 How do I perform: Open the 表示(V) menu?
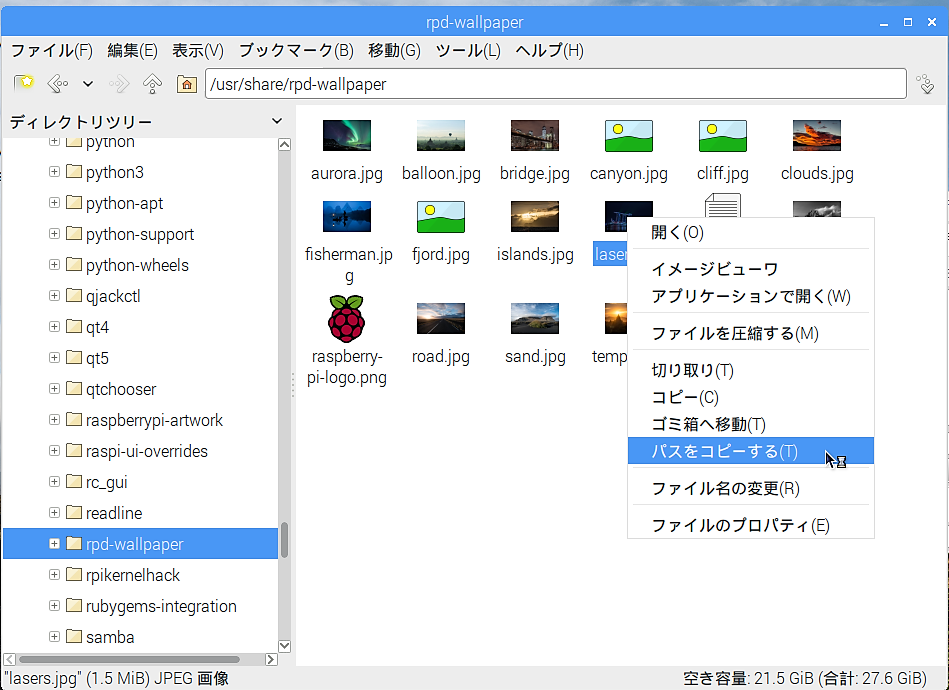click(x=198, y=50)
